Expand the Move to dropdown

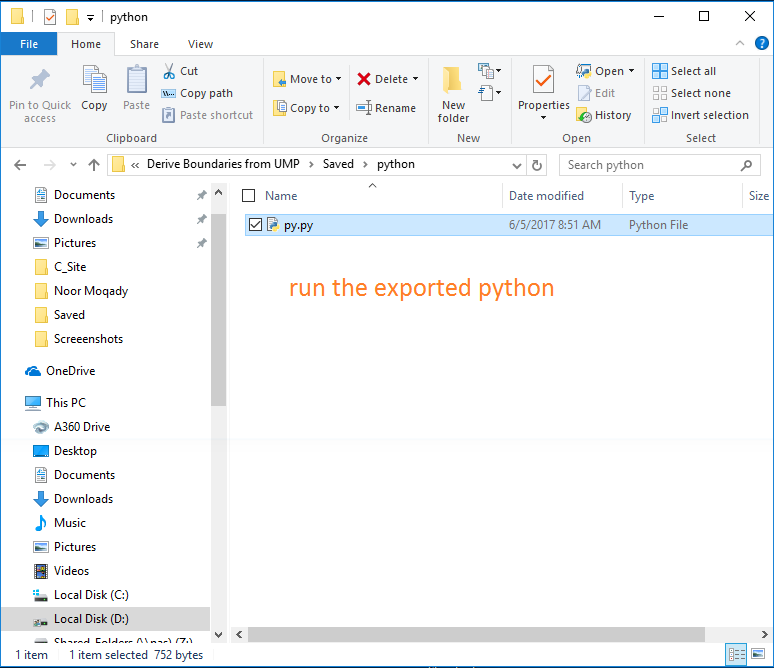coord(339,79)
